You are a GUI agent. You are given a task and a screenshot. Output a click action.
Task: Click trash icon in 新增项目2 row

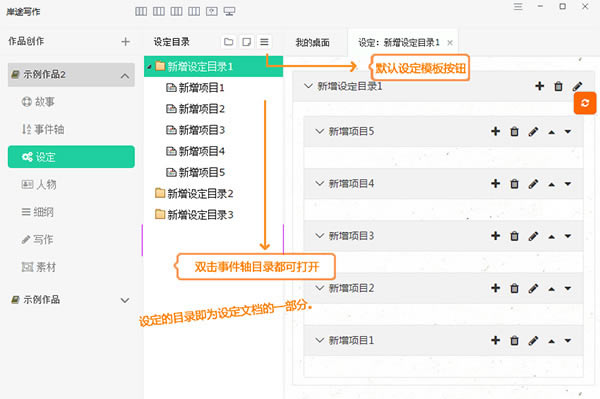[x=514, y=288]
